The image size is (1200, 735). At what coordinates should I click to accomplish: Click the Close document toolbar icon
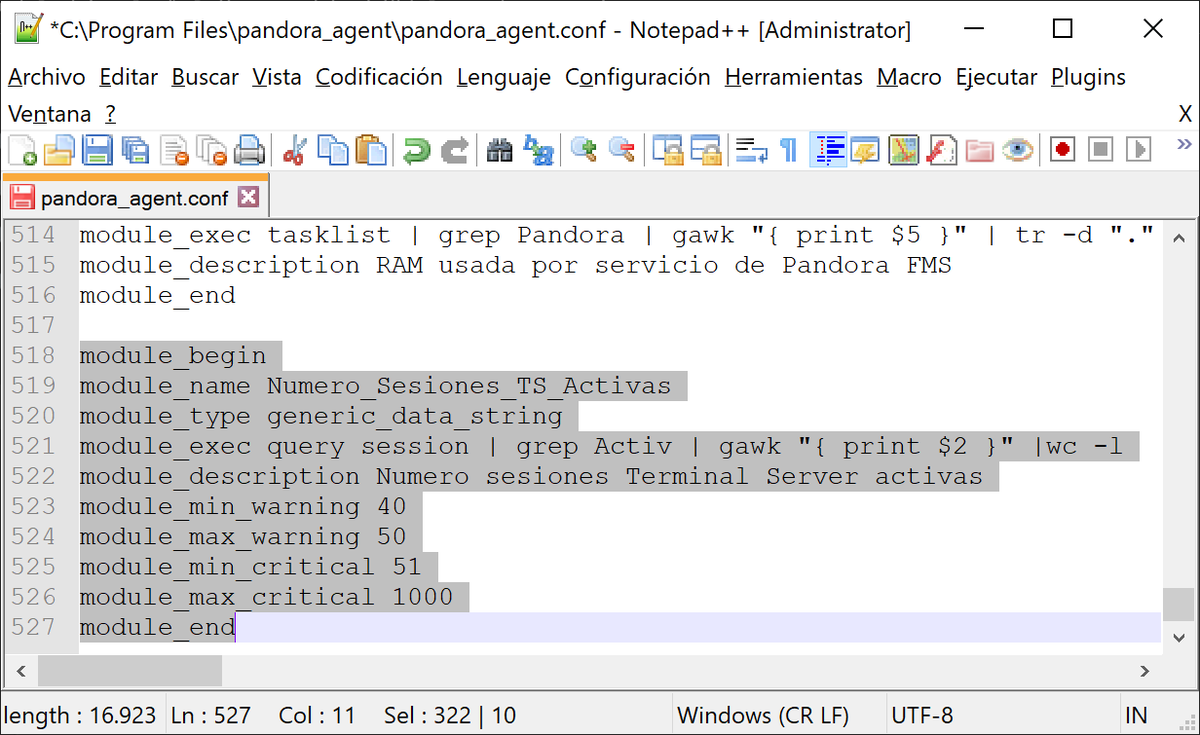pos(174,150)
